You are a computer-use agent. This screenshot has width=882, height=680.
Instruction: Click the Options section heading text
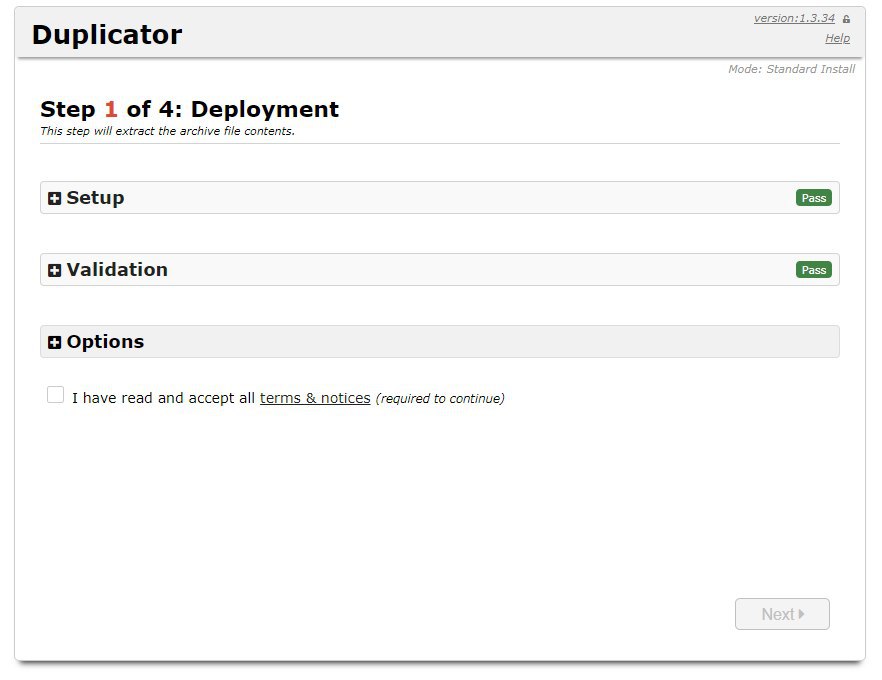click(105, 342)
